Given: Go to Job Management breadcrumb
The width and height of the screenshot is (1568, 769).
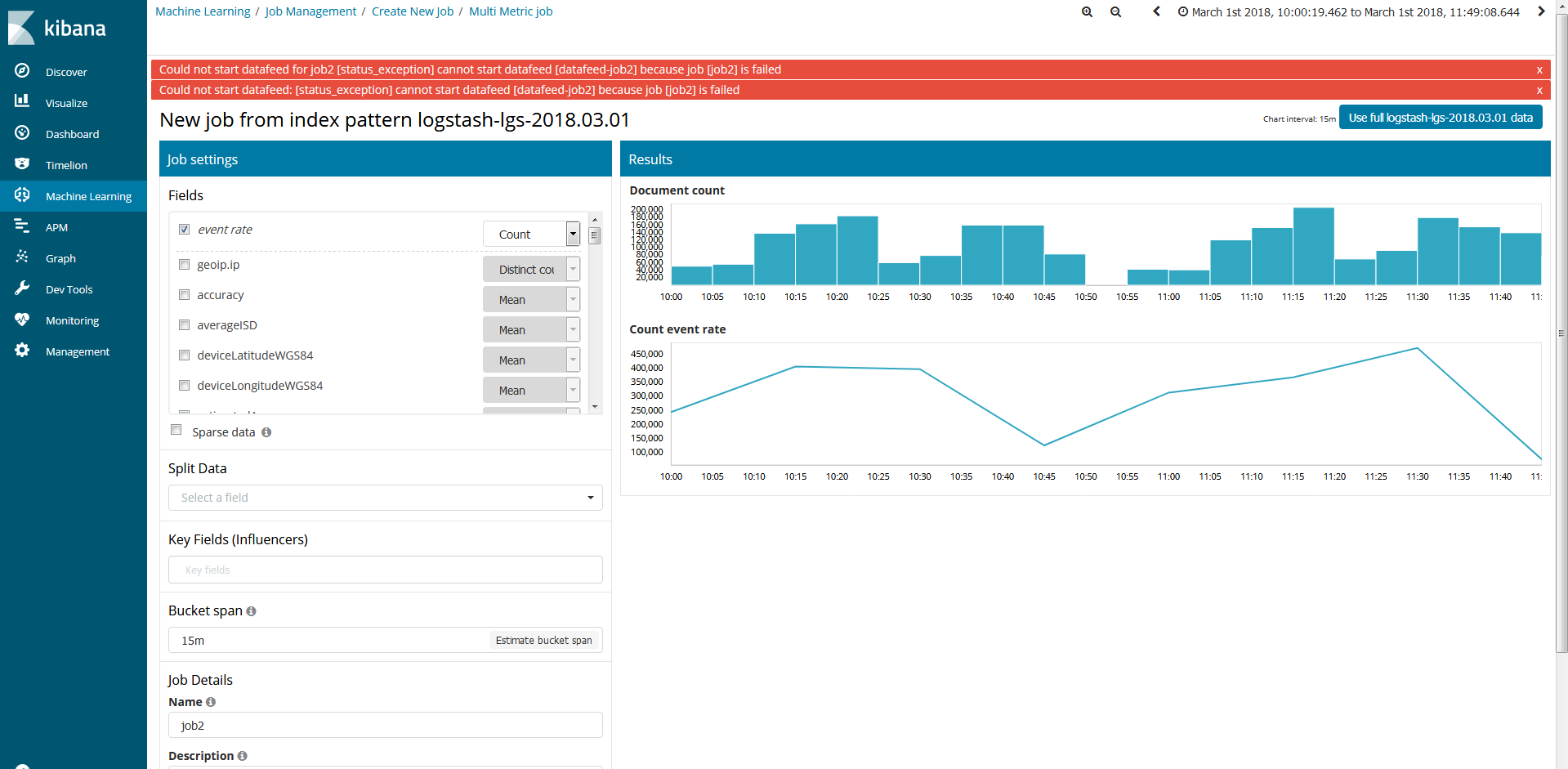Looking at the screenshot, I should (310, 11).
